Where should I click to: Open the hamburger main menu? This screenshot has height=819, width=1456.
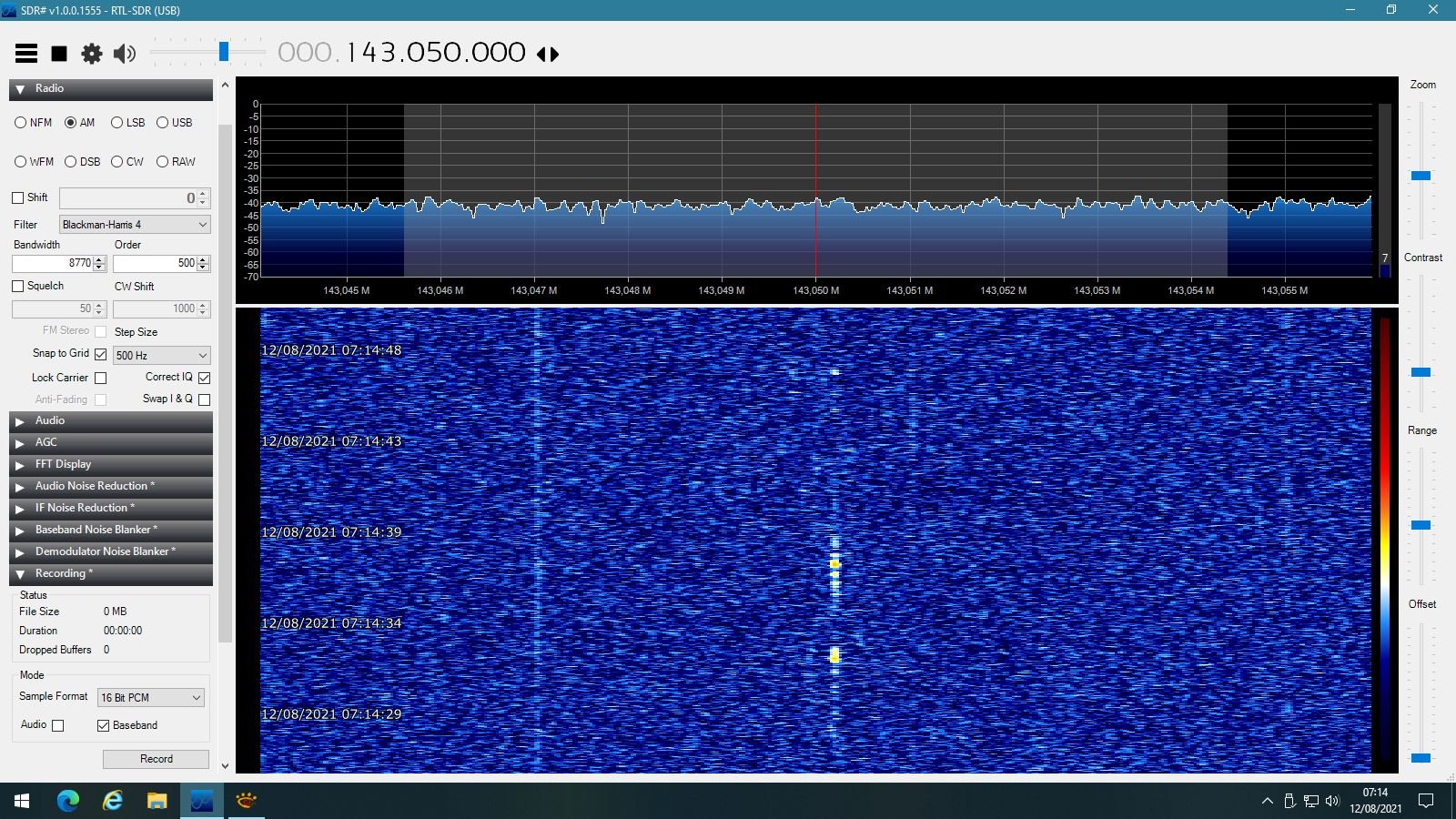click(26, 54)
